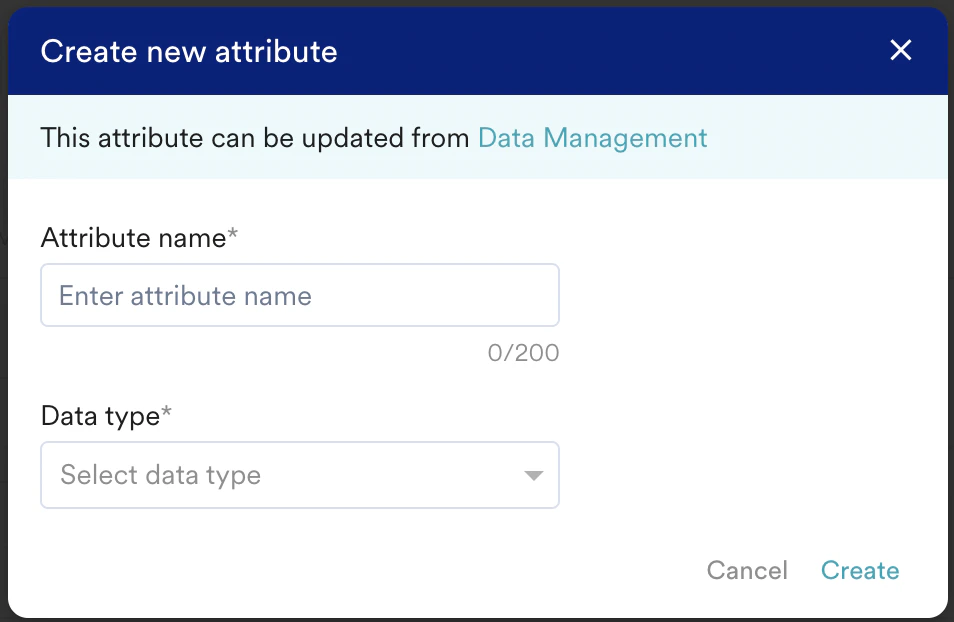Click the dropdown chevron next to Select data type
Screen dimensions: 954x622
(x=533, y=475)
